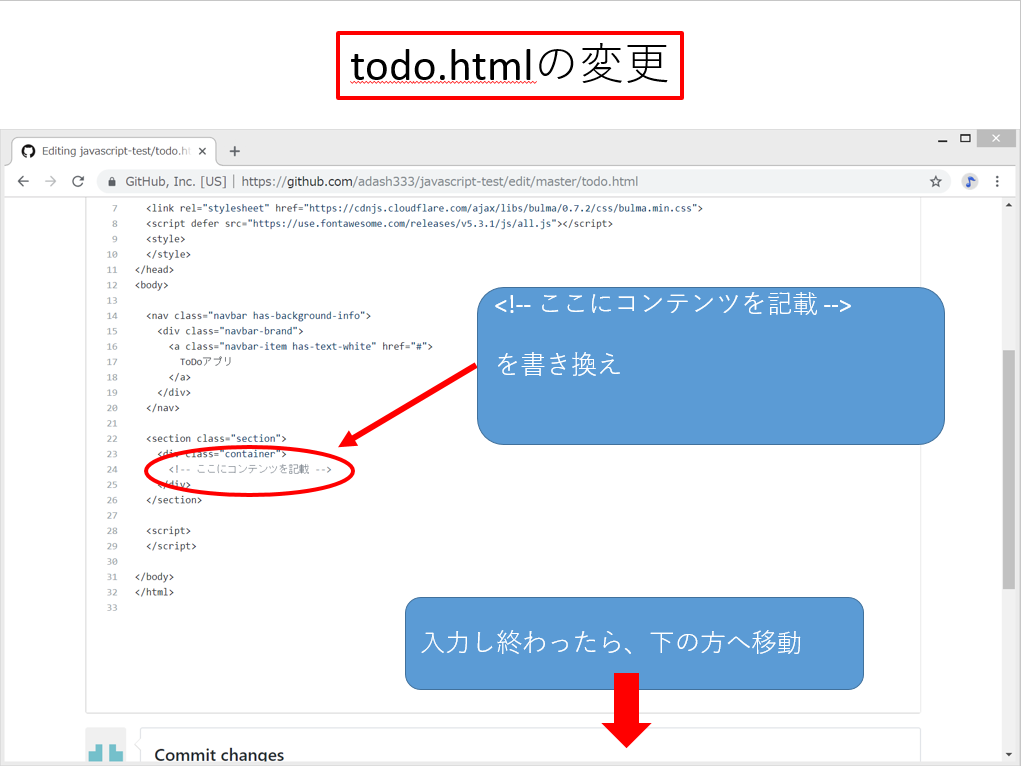Viewport: 1021px width, 766px height.
Task: Select the Editing javascript-test/todo.html tab
Action: point(110,151)
